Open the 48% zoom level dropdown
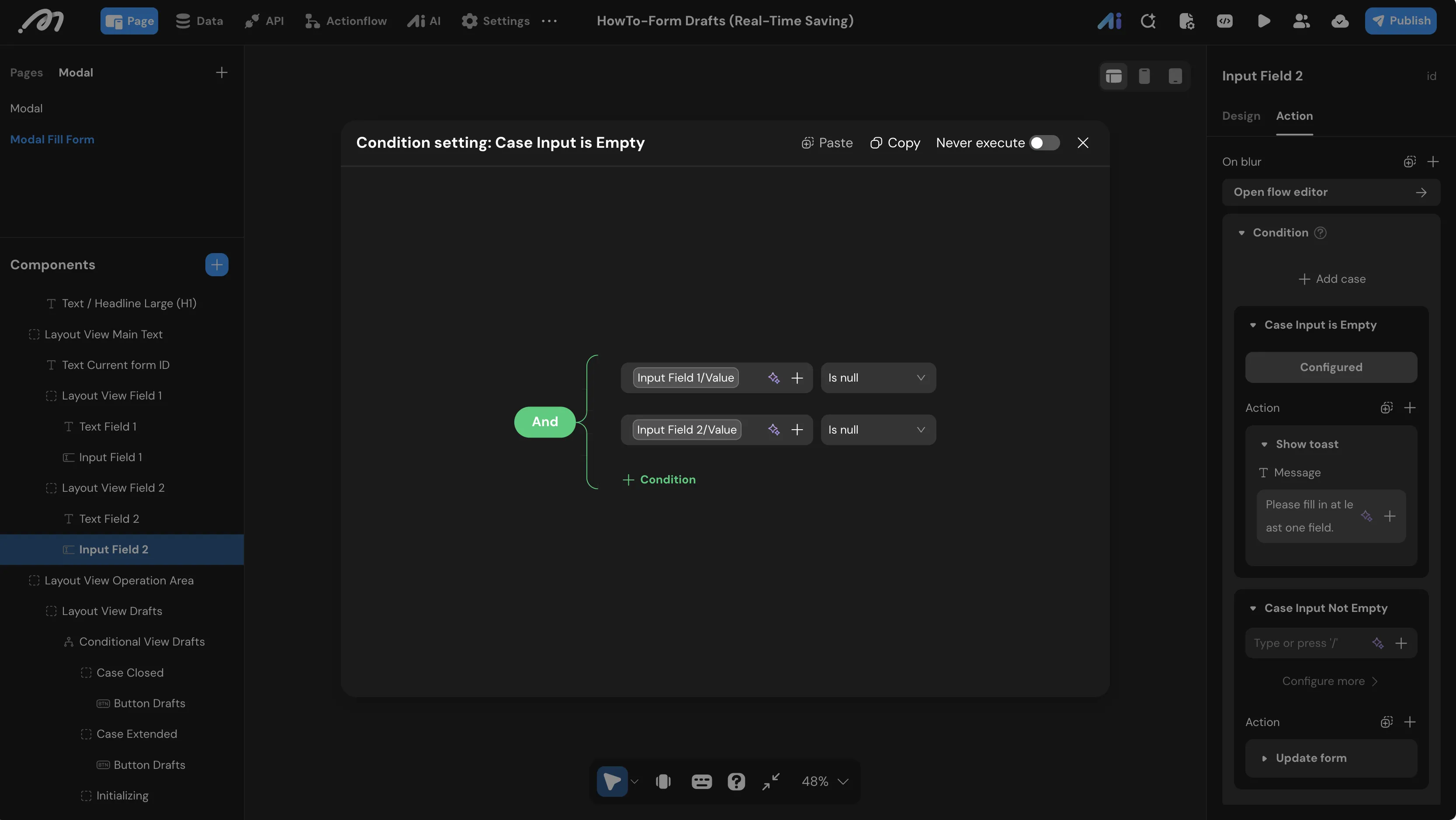Screen dimensions: 1456x820 (825, 782)
